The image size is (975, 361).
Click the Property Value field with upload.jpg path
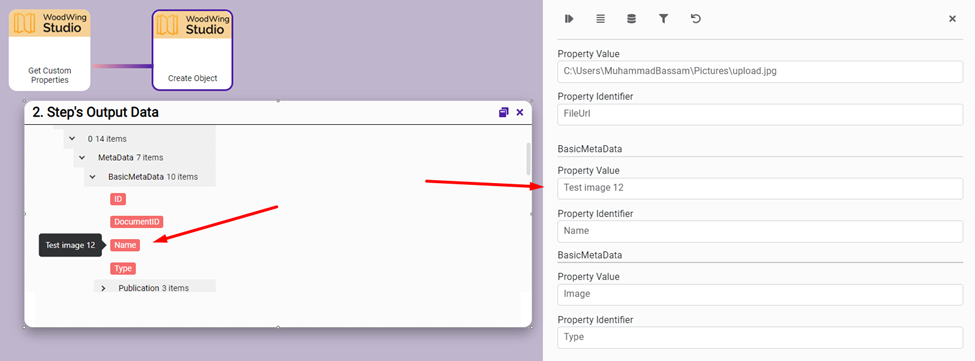point(760,71)
